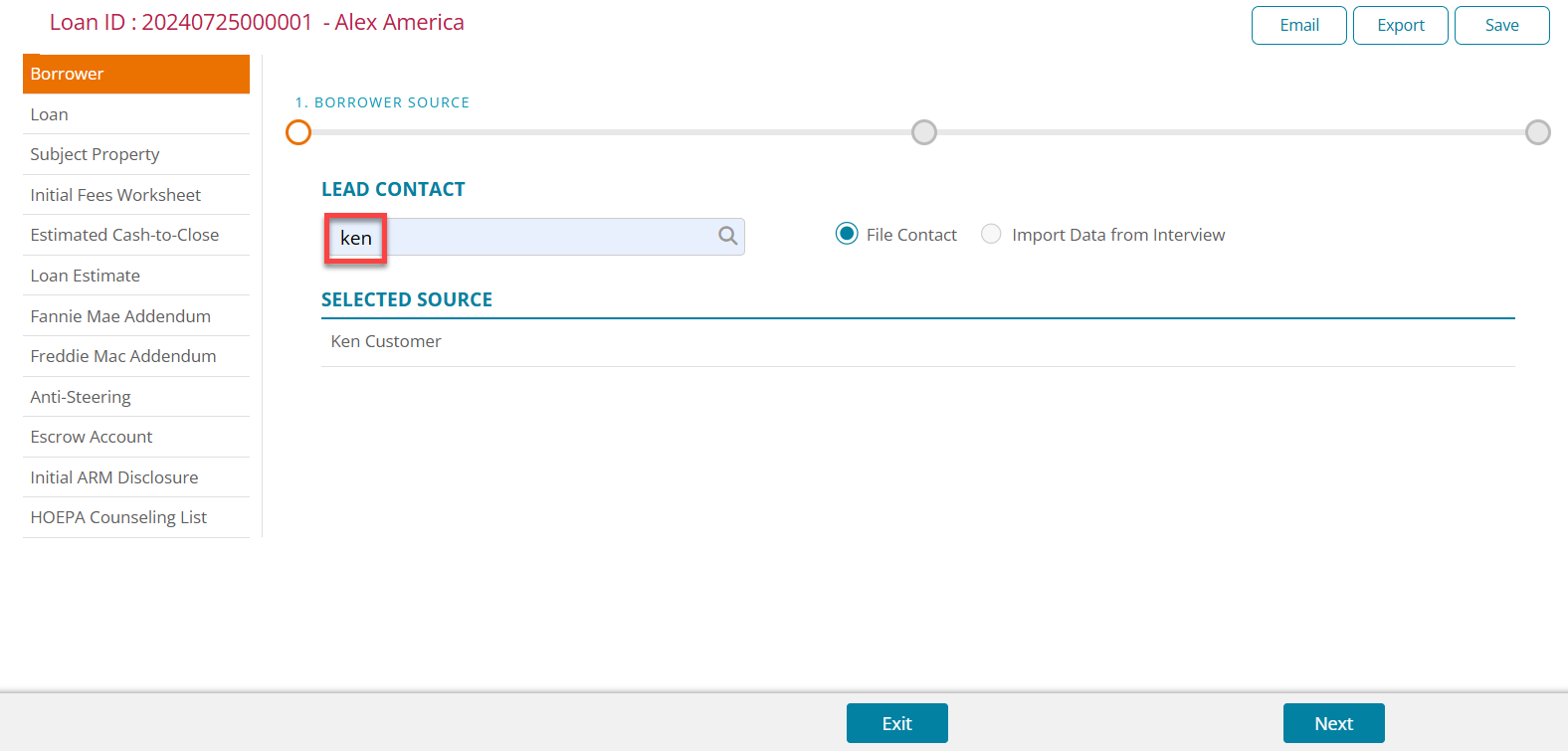Save the loan with Save button

[1501, 25]
